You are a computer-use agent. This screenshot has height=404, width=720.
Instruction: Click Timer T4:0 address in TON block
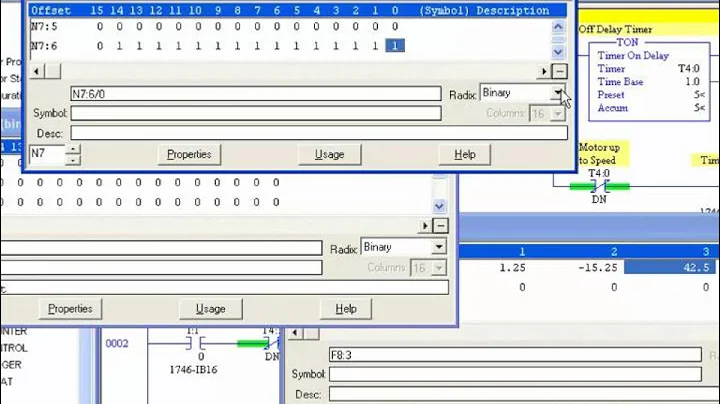(x=689, y=69)
